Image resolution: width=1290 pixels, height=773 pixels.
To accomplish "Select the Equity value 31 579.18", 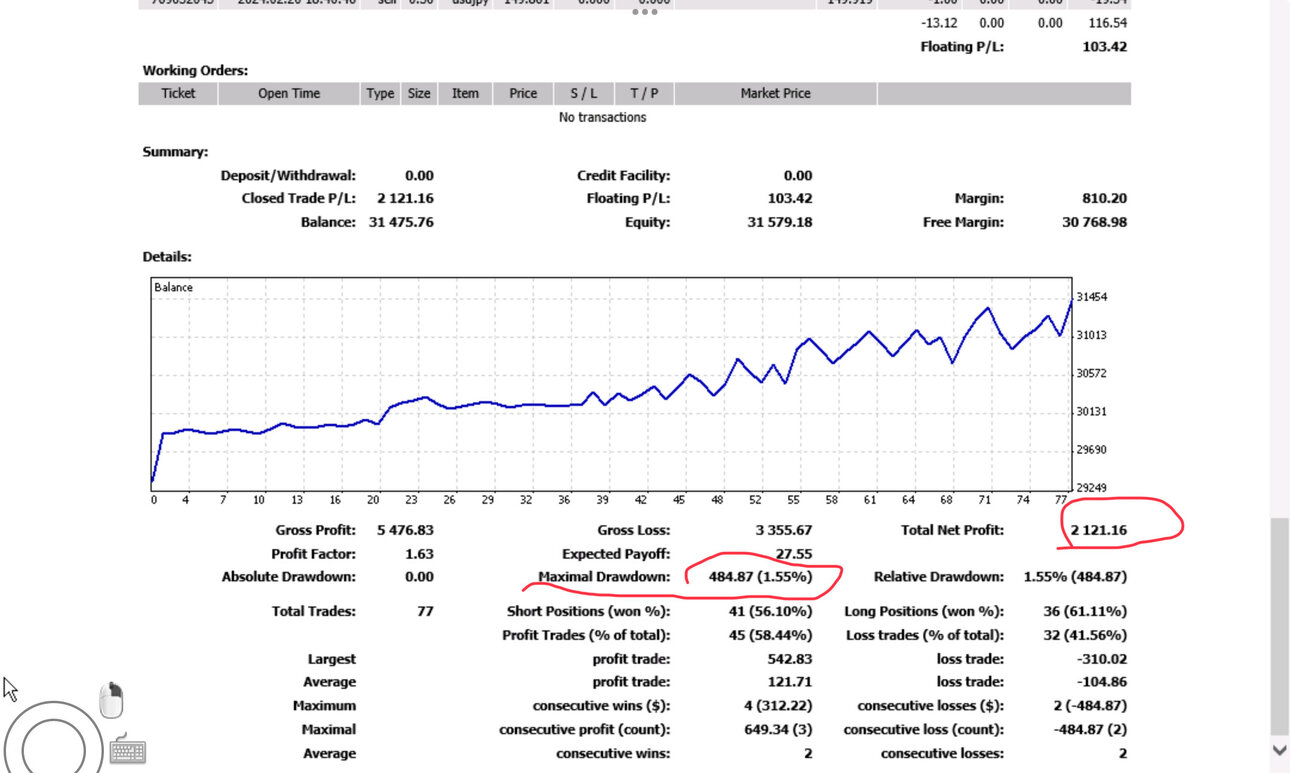I will (779, 222).
